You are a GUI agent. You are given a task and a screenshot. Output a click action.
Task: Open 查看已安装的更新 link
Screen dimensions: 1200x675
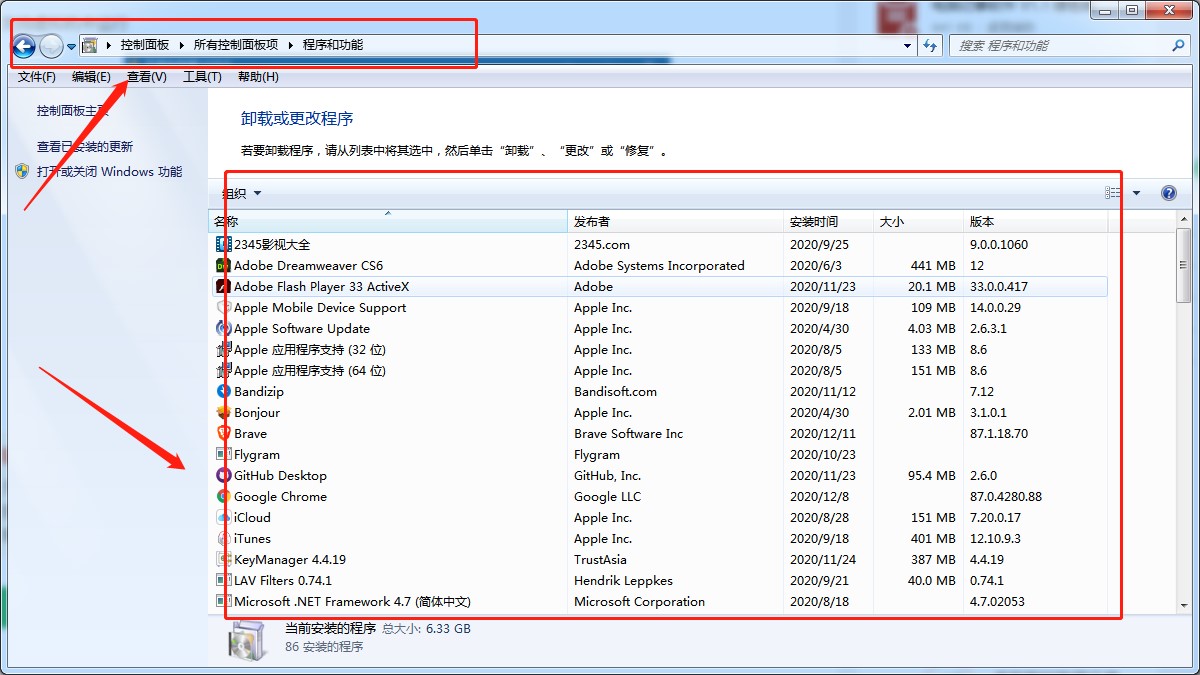(x=85, y=146)
